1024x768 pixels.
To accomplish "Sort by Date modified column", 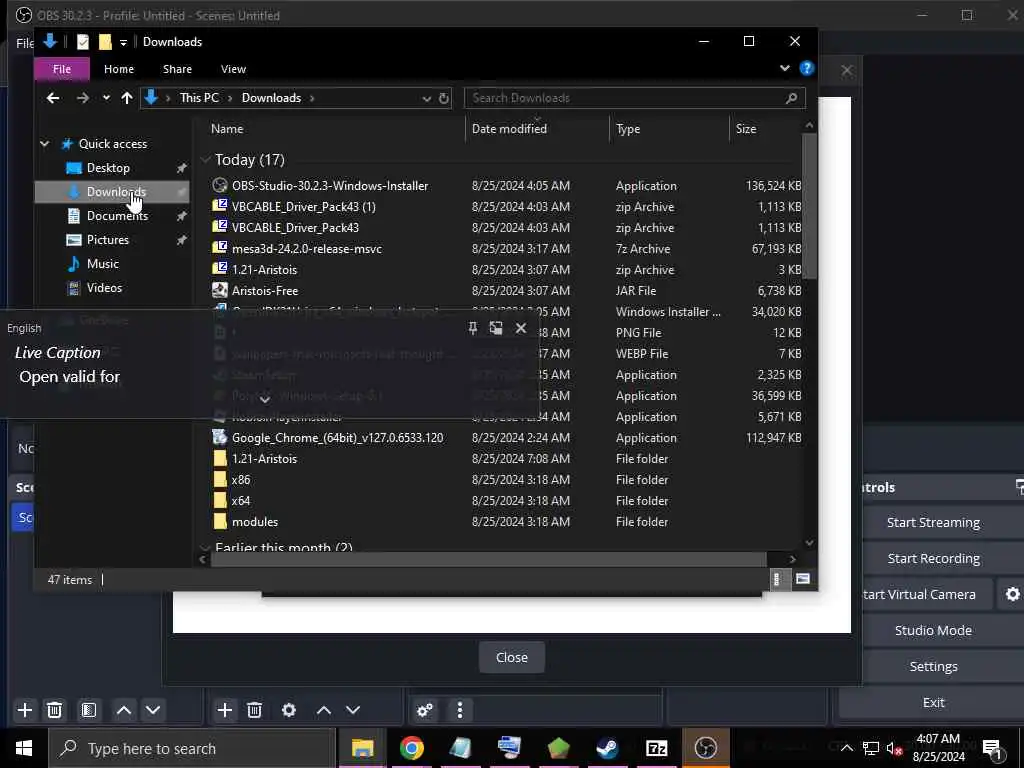I will click(x=509, y=129).
